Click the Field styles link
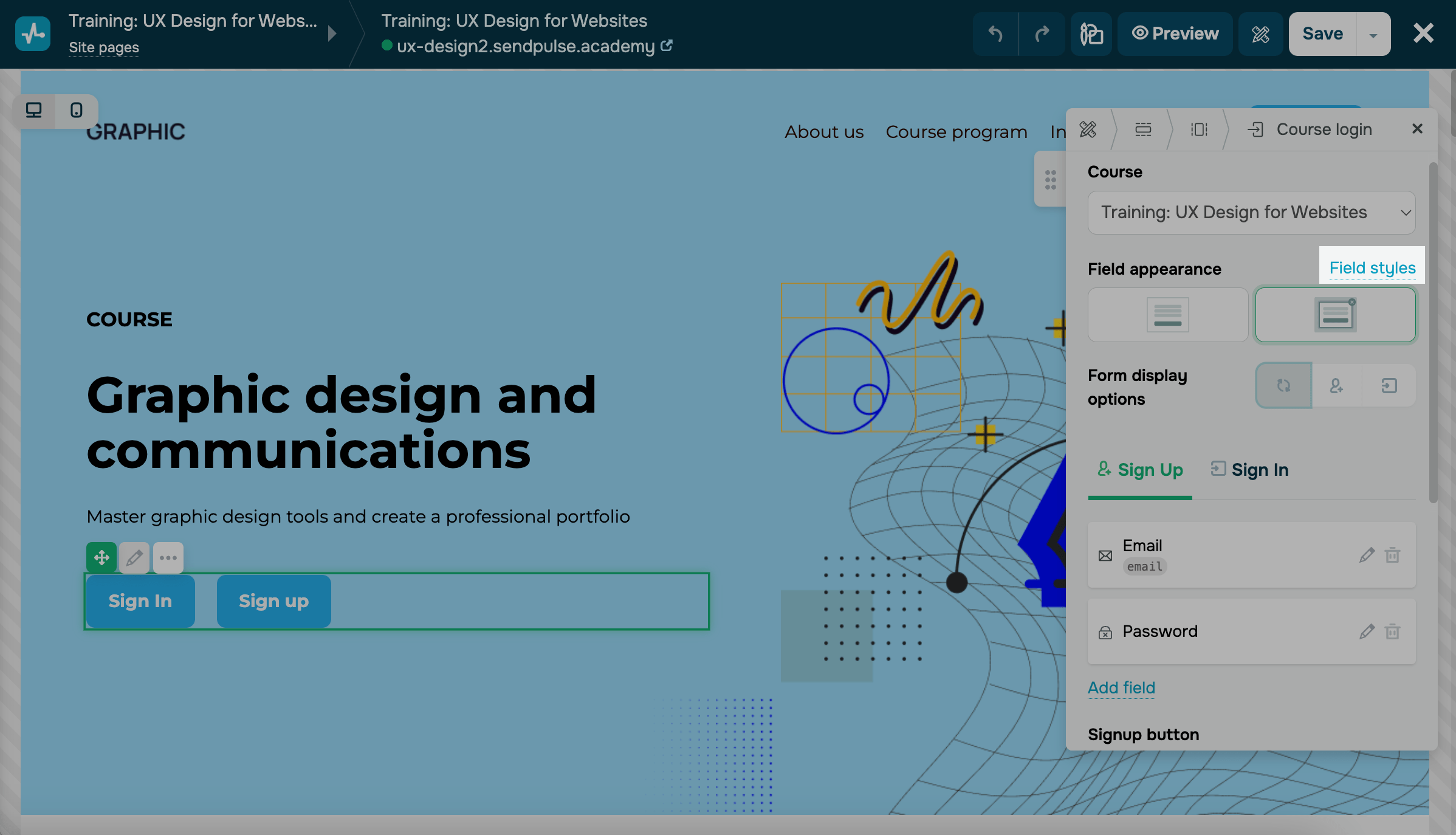The width and height of the screenshot is (1456, 835). pos(1372,268)
